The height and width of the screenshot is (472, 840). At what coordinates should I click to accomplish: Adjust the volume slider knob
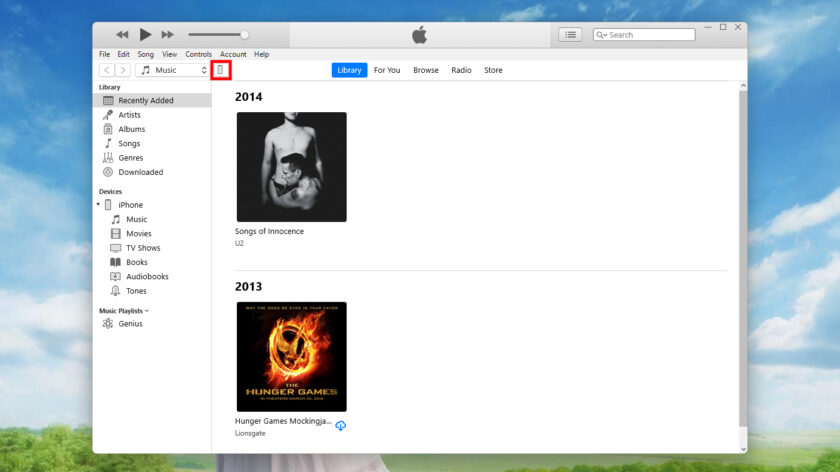pos(244,35)
